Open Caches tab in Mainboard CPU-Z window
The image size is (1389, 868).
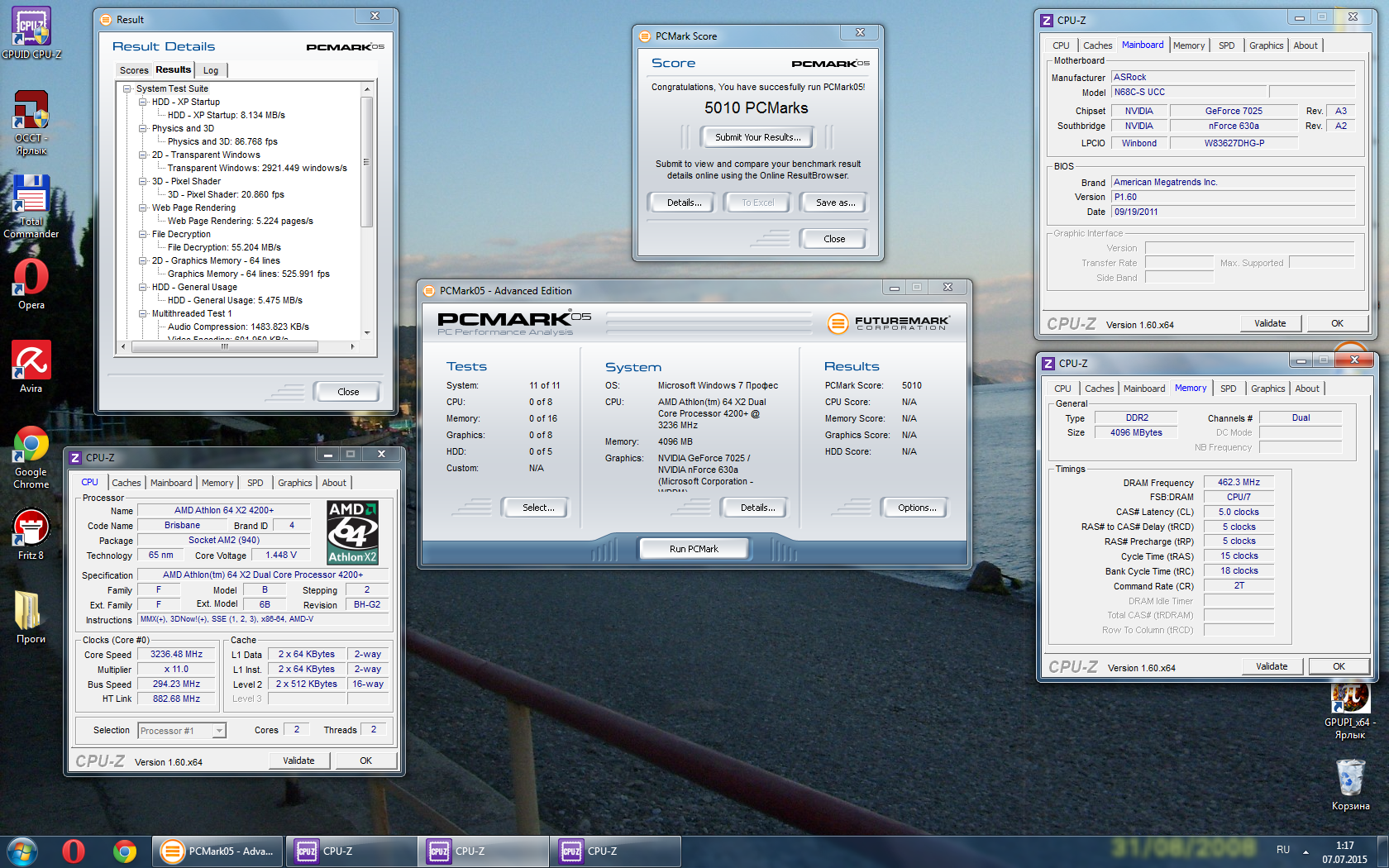[x=1097, y=45]
